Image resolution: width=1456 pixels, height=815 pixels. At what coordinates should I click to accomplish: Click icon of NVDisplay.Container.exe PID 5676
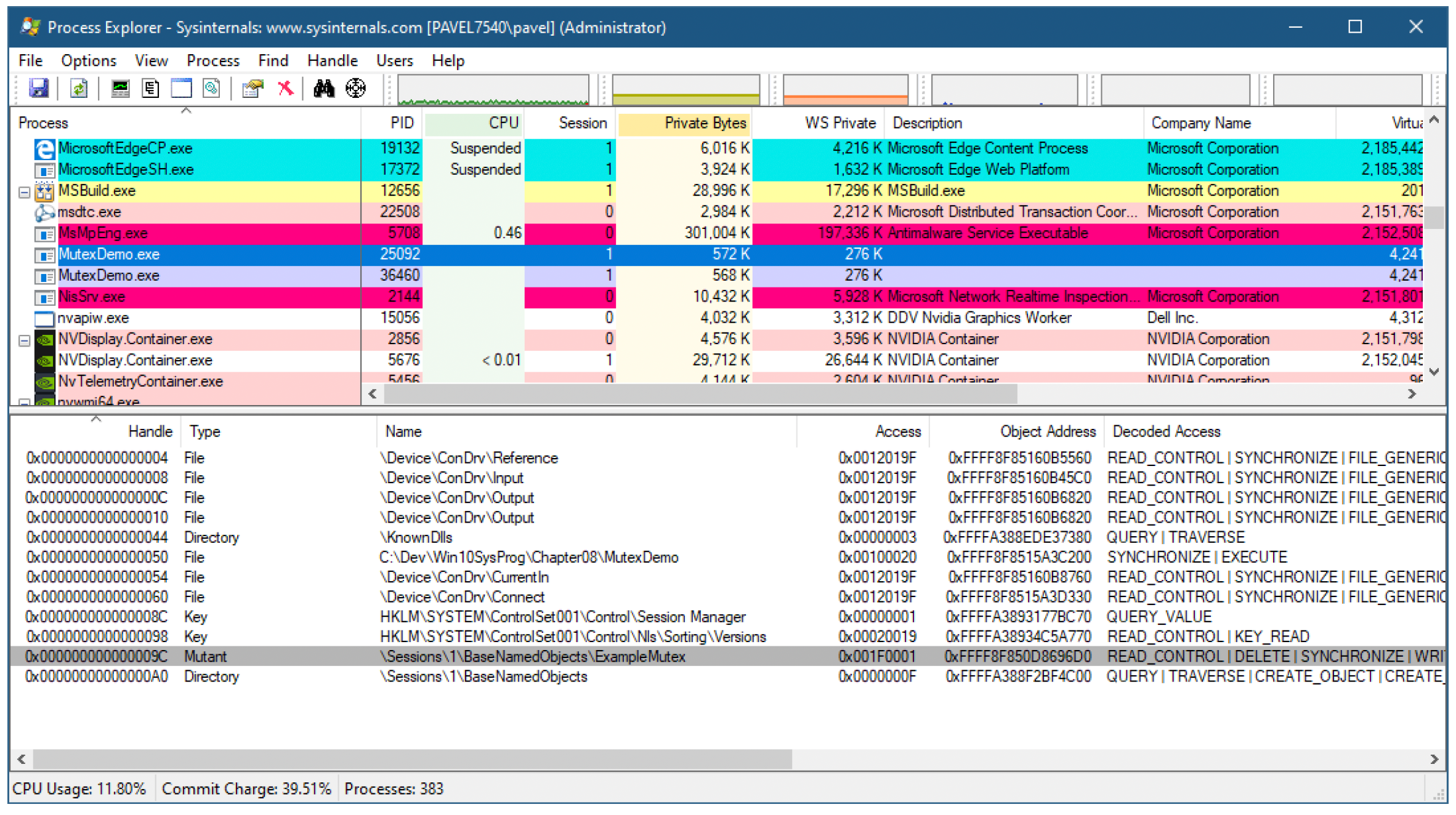(44, 361)
